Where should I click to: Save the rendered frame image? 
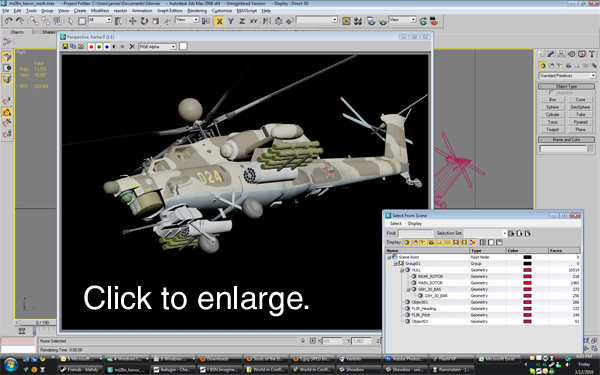(65, 46)
